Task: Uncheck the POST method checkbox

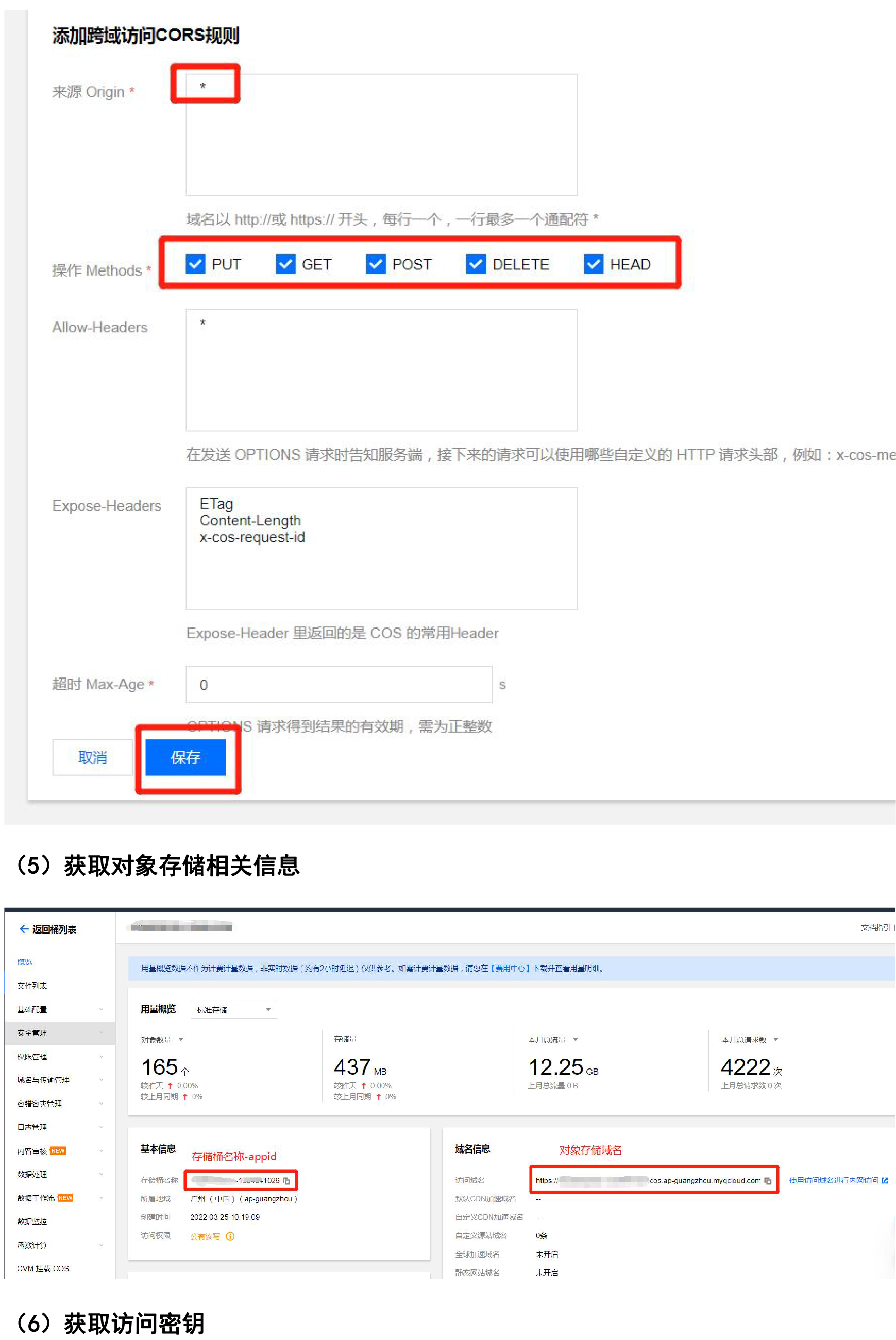Action: pyautogui.click(x=376, y=264)
